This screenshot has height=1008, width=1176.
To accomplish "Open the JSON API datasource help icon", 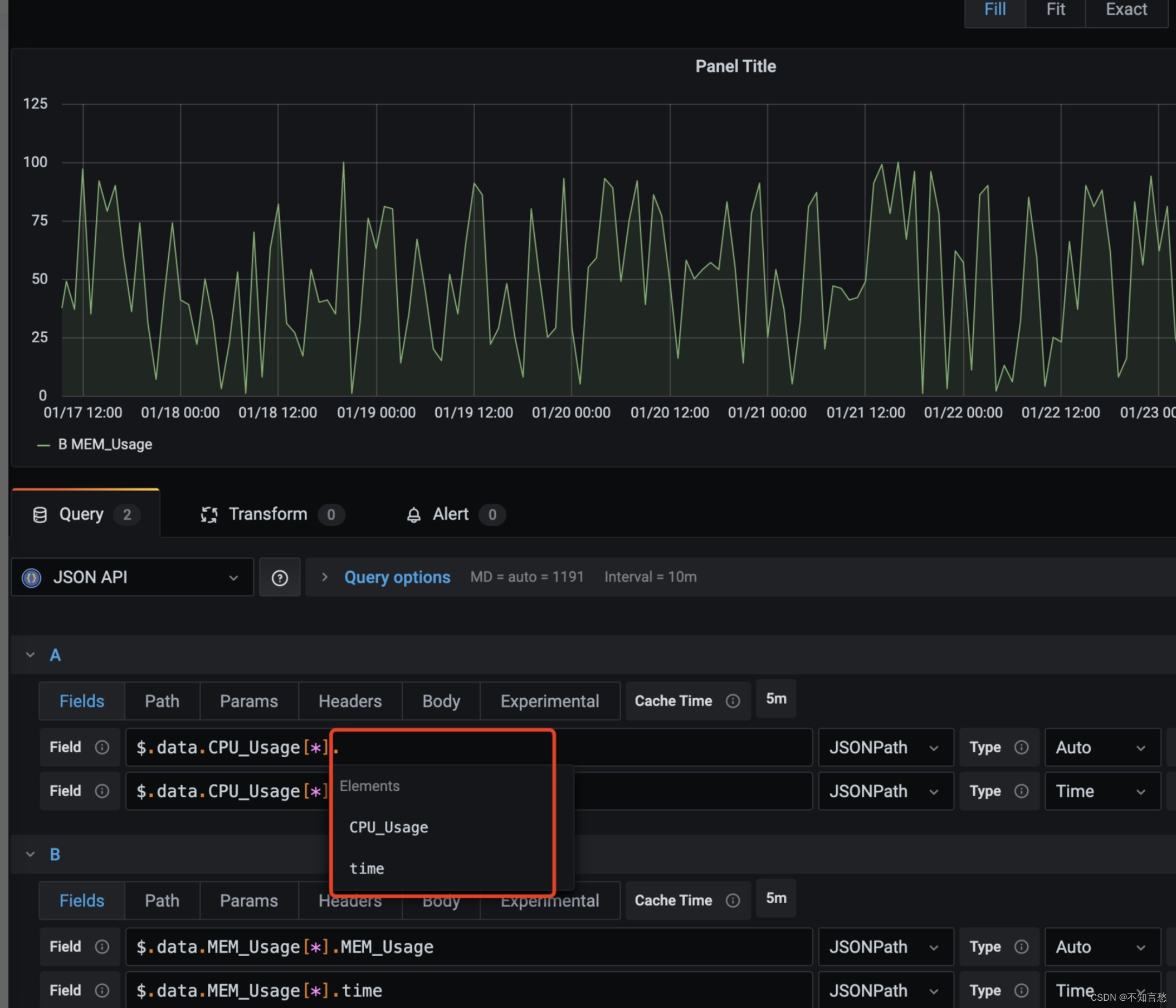I will (279, 577).
